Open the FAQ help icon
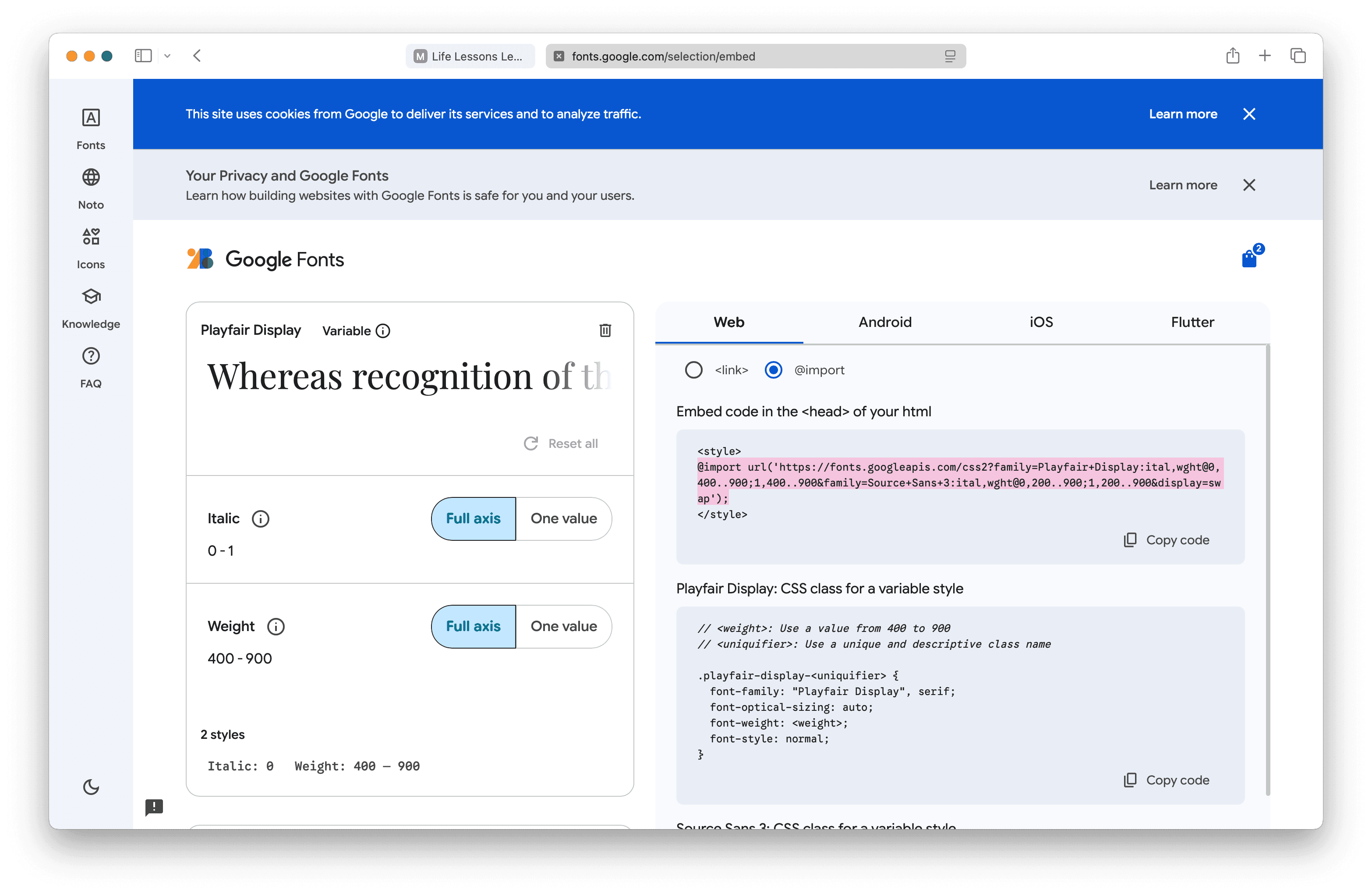The width and height of the screenshot is (1372, 894). coord(91,356)
